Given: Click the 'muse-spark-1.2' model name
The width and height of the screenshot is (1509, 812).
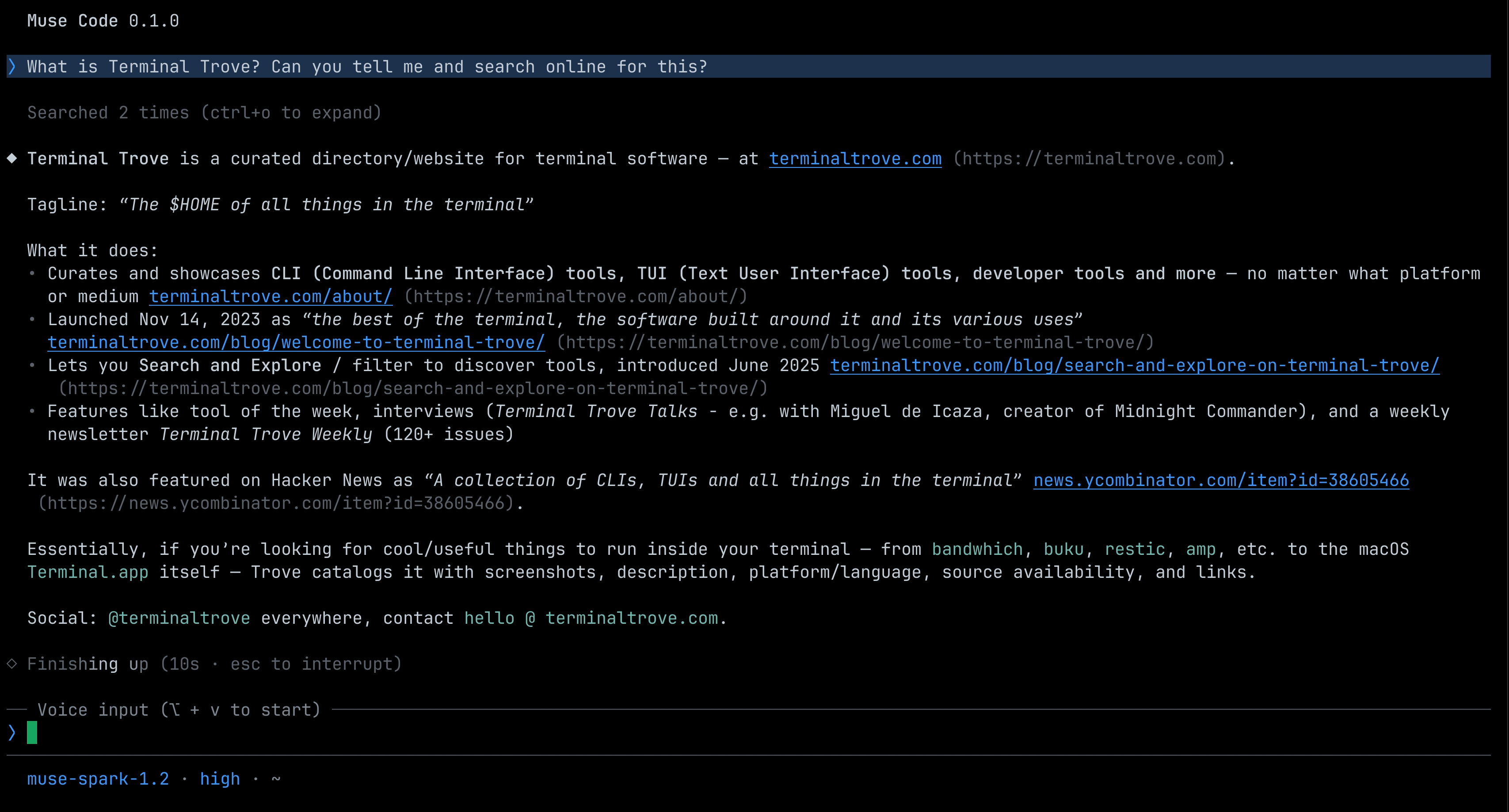Looking at the screenshot, I should [x=98, y=779].
